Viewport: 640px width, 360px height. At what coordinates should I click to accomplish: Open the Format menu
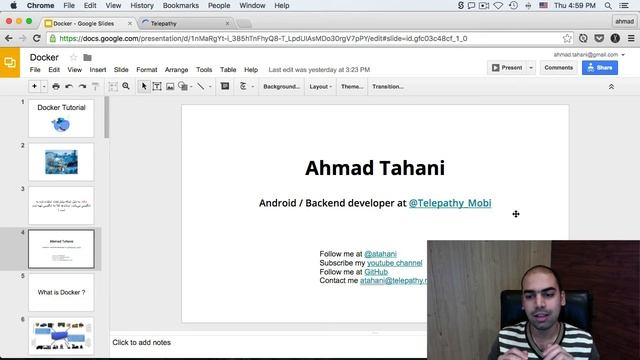[147, 70]
